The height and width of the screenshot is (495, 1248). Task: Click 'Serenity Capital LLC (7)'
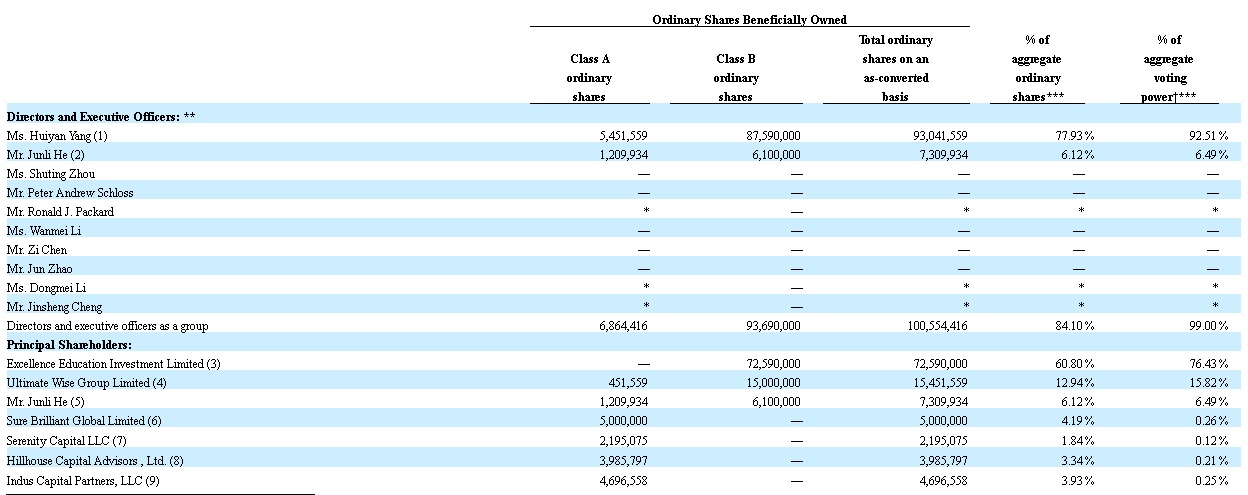pyautogui.click(x=66, y=440)
